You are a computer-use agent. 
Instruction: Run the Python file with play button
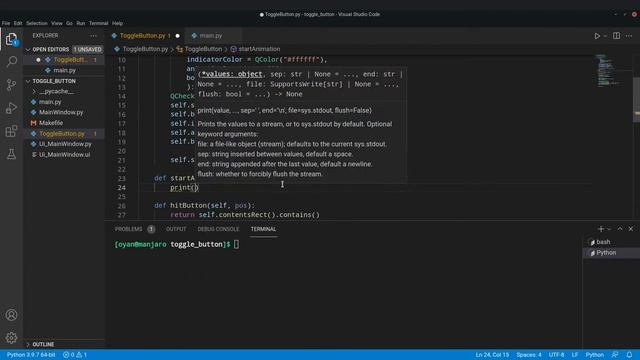pos(597,36)
